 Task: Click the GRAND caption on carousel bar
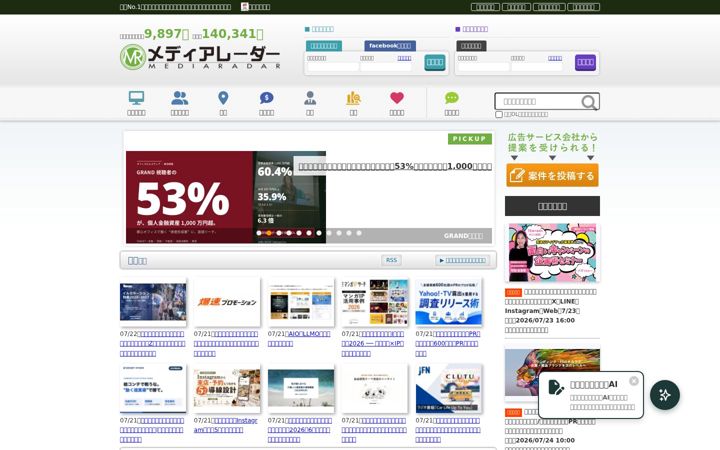tap(463, 236)
